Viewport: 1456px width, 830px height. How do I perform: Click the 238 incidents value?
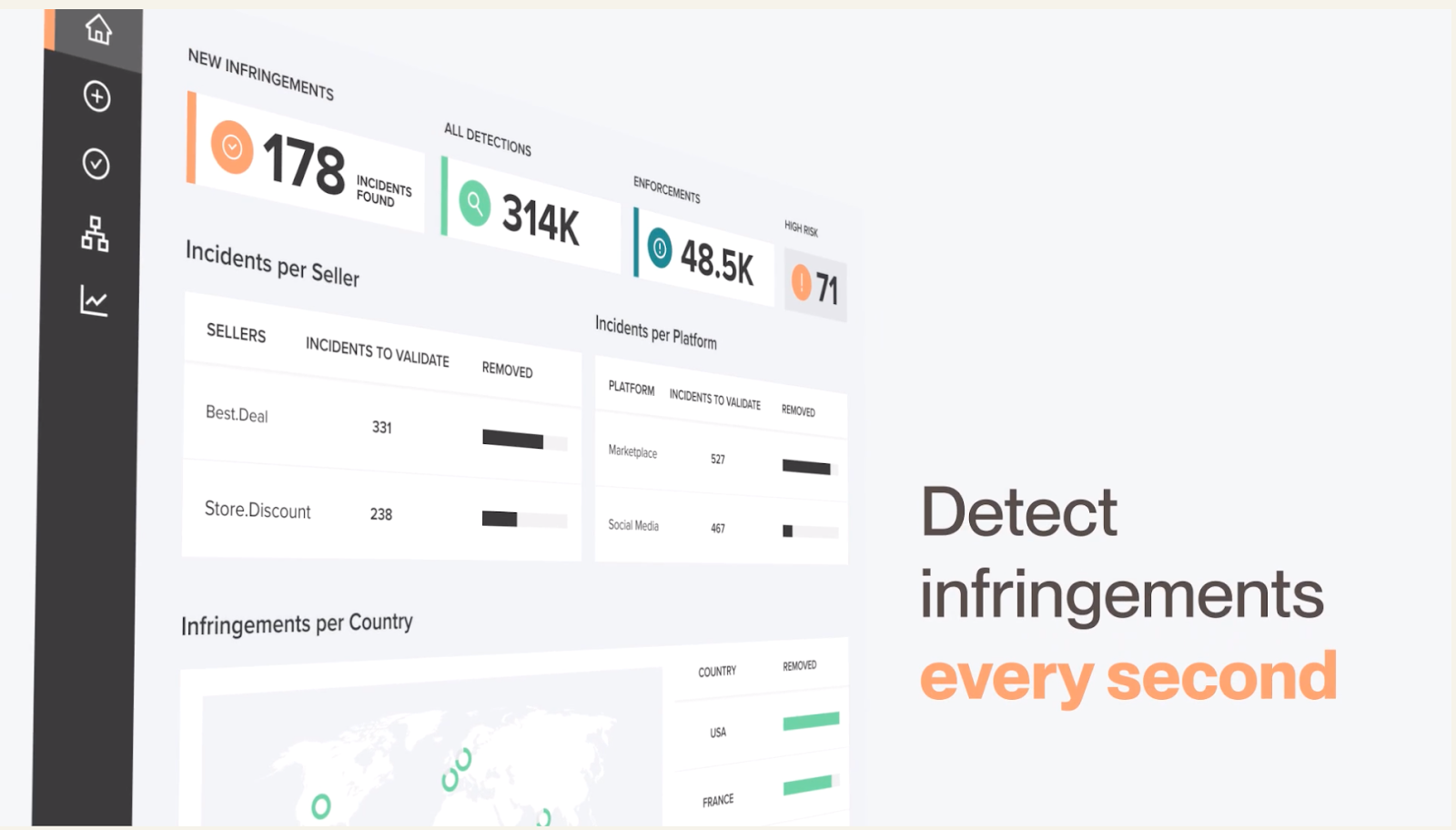click(x=381, y=514)
